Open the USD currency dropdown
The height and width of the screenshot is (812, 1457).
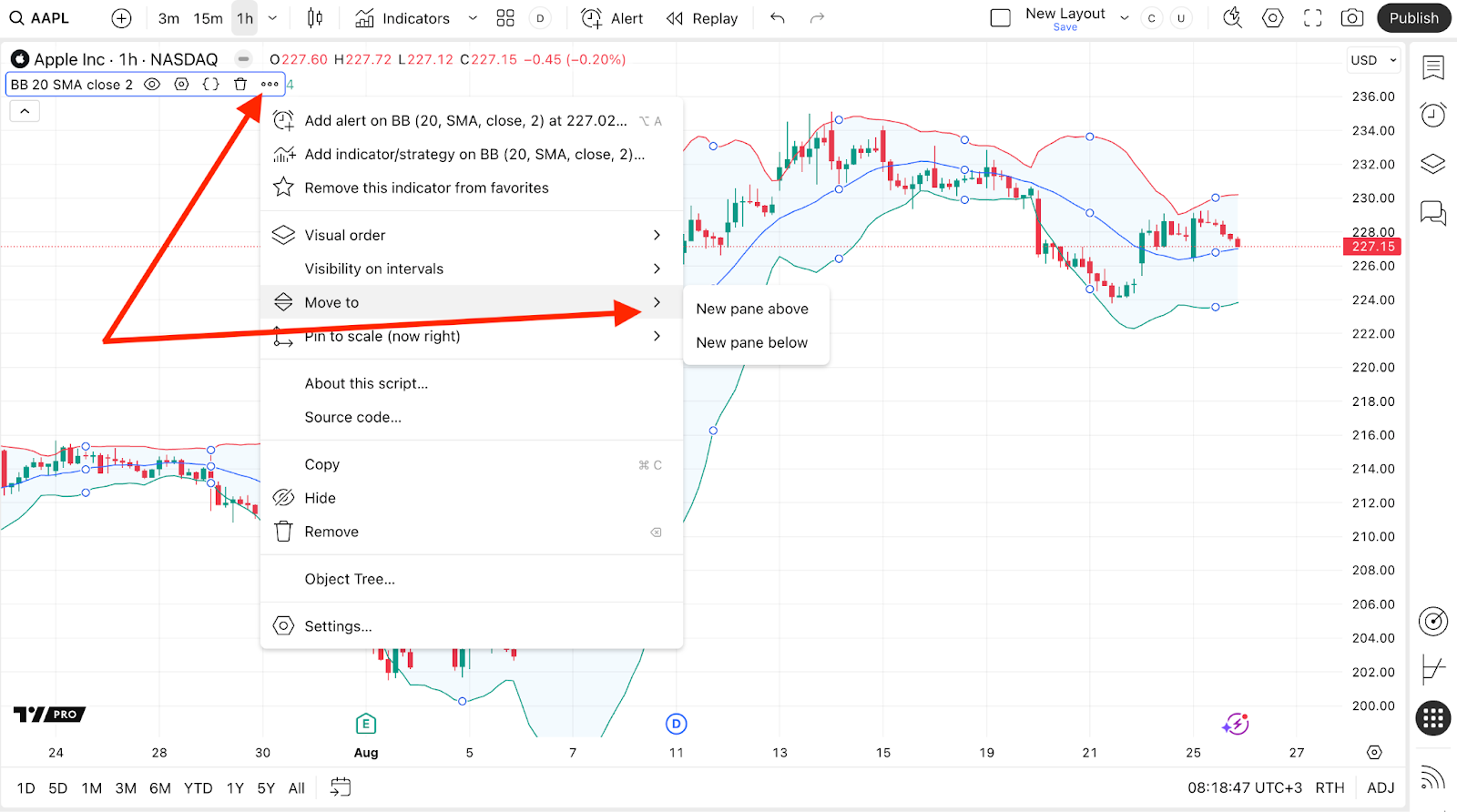pos(1372,60)
